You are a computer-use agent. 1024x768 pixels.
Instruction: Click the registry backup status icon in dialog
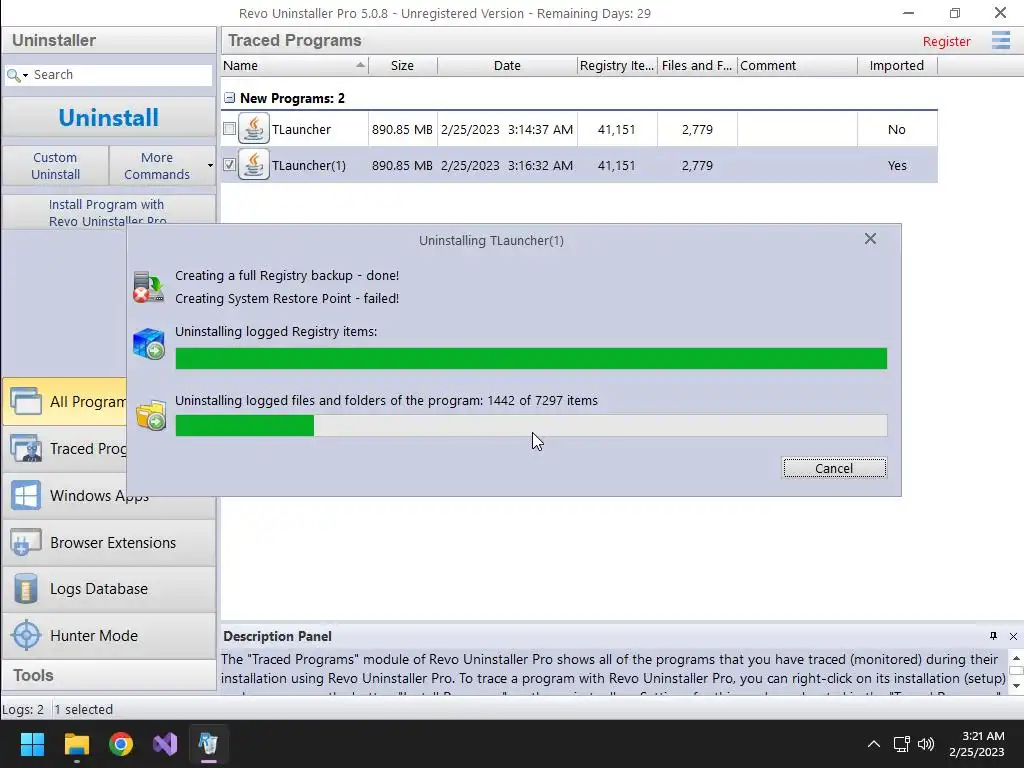point(148,287)
